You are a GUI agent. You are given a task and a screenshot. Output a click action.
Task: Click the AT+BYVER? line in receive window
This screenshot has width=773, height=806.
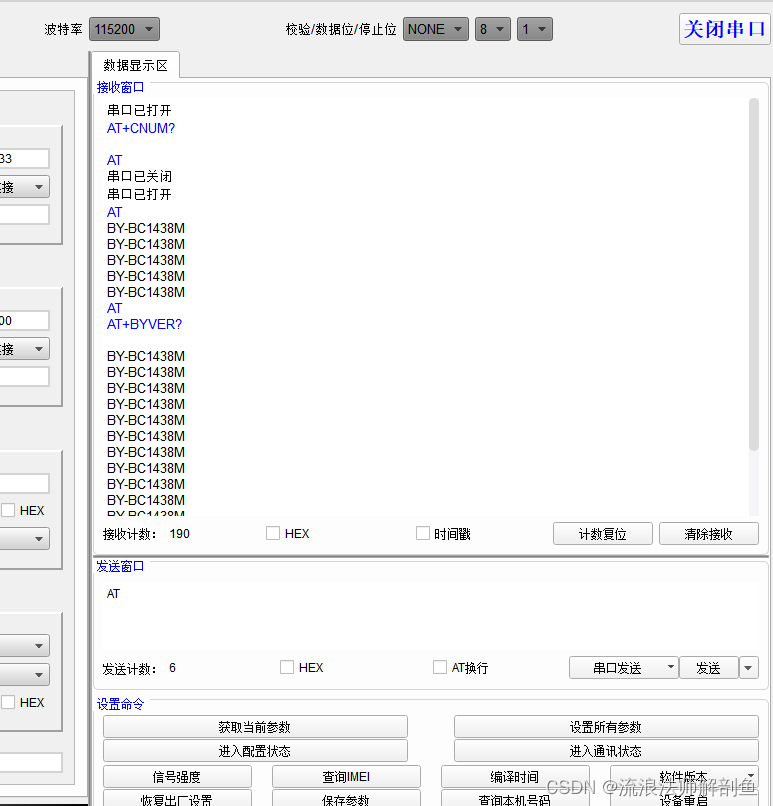[144, 324]
